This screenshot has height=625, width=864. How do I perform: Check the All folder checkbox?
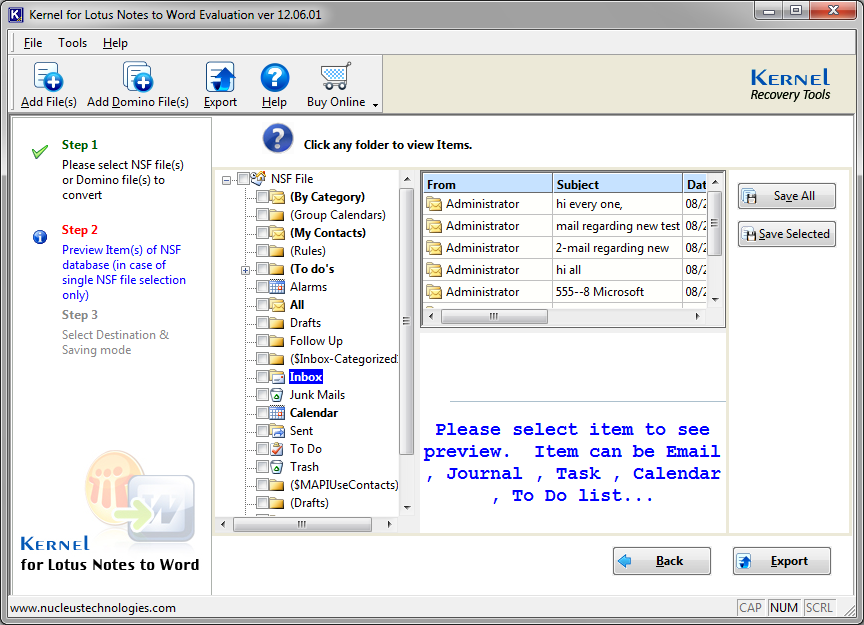coord(262,305)
